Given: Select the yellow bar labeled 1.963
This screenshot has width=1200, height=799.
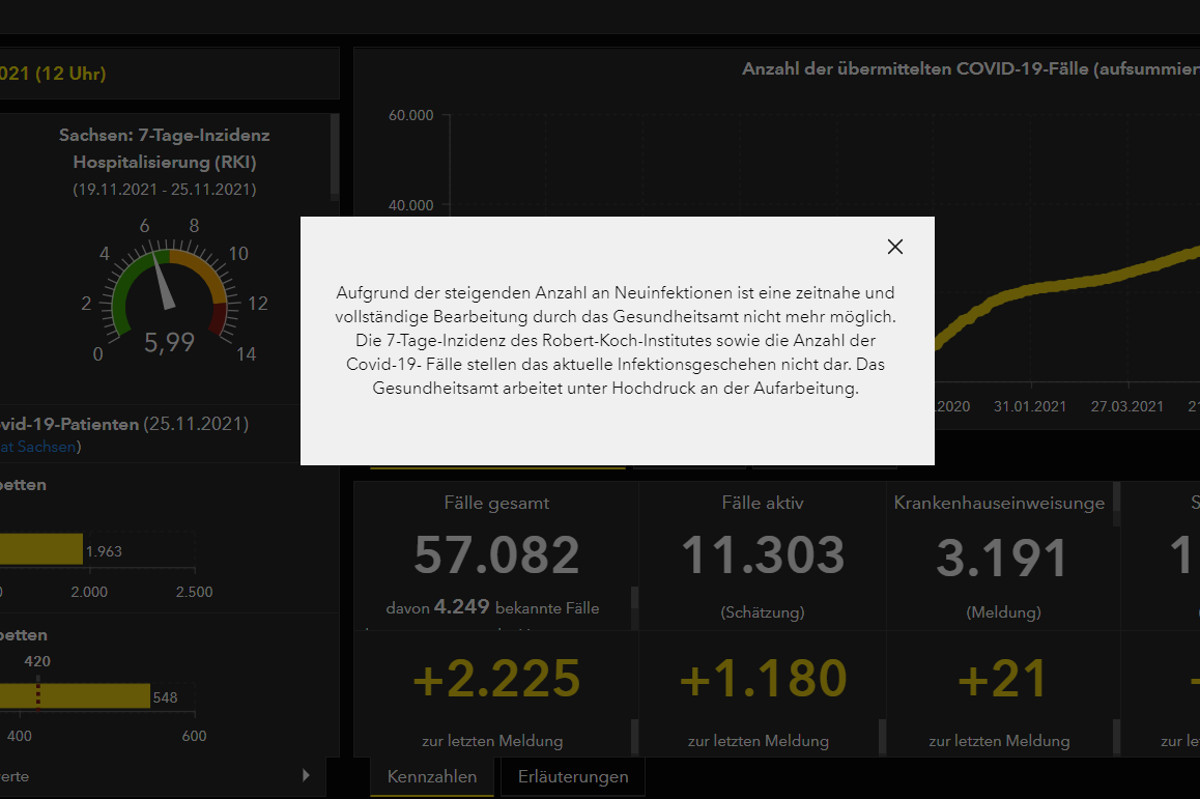Looking at the screenshot, I should click(x=40, y=549).
